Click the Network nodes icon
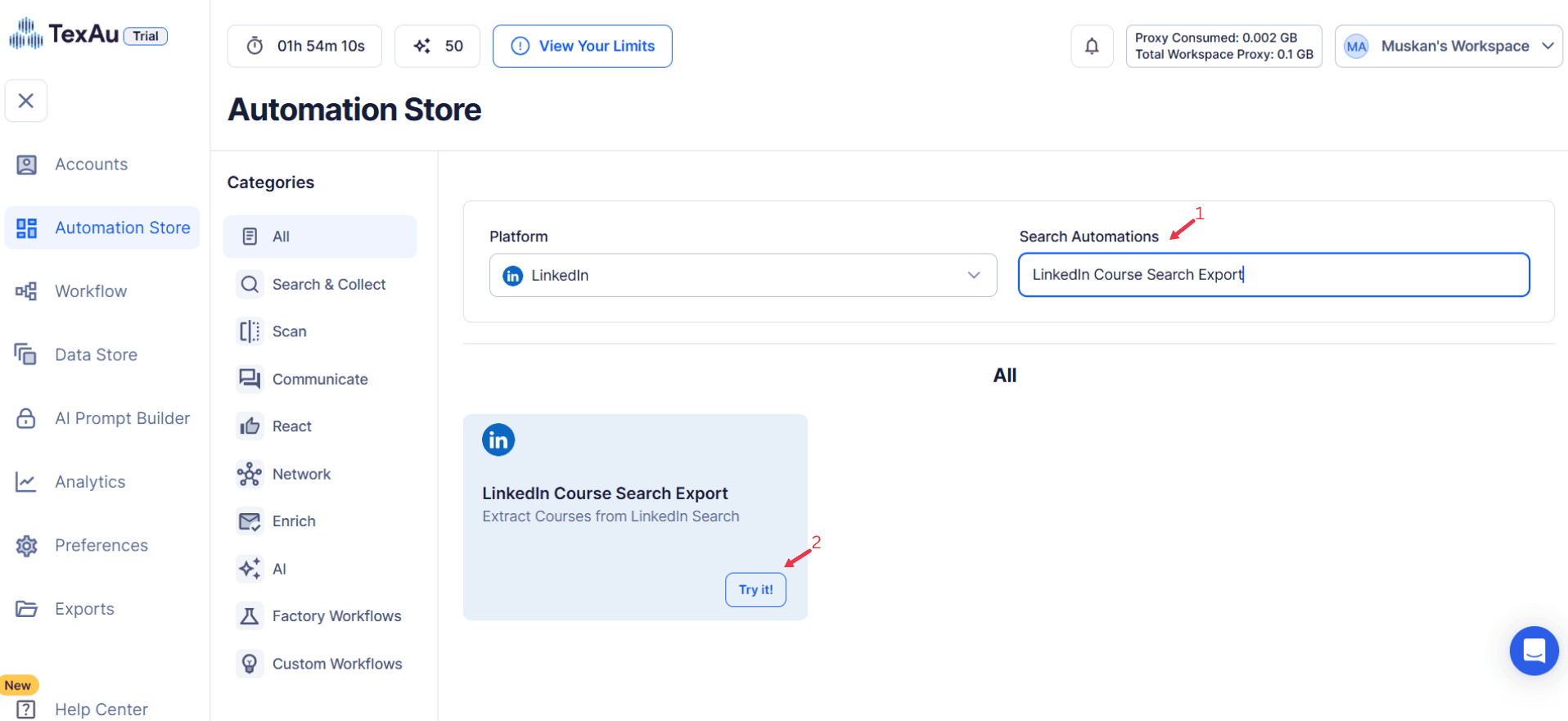The height and width of the screenshot is (721, 1568). [250, 474]
